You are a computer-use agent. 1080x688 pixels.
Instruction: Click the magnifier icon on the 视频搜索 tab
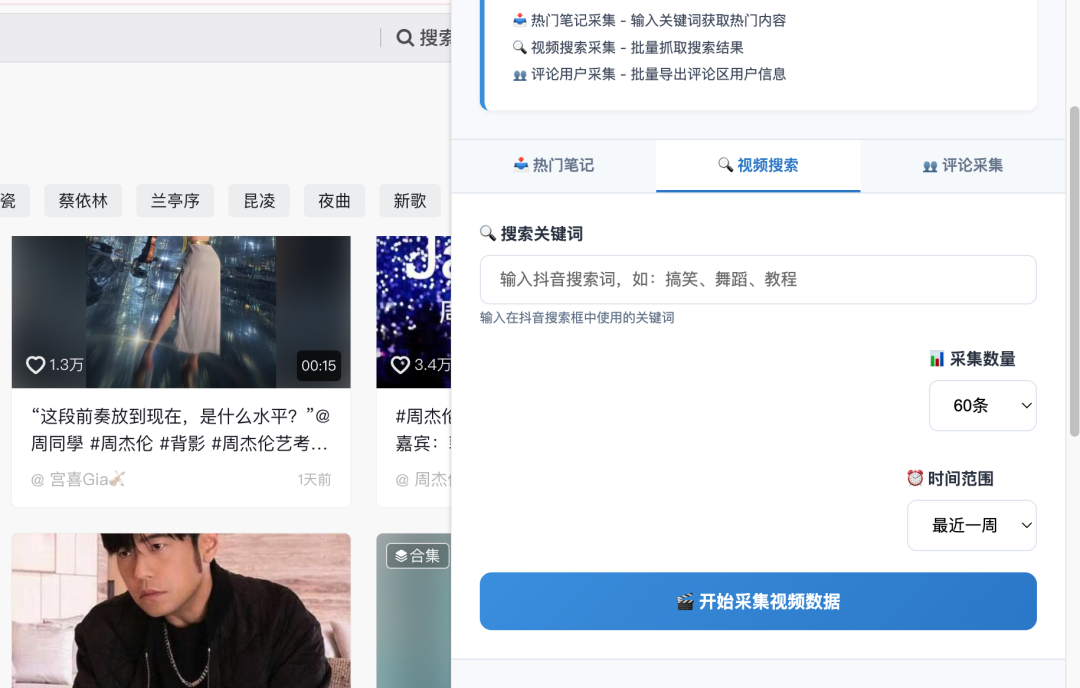click(725, 165)
